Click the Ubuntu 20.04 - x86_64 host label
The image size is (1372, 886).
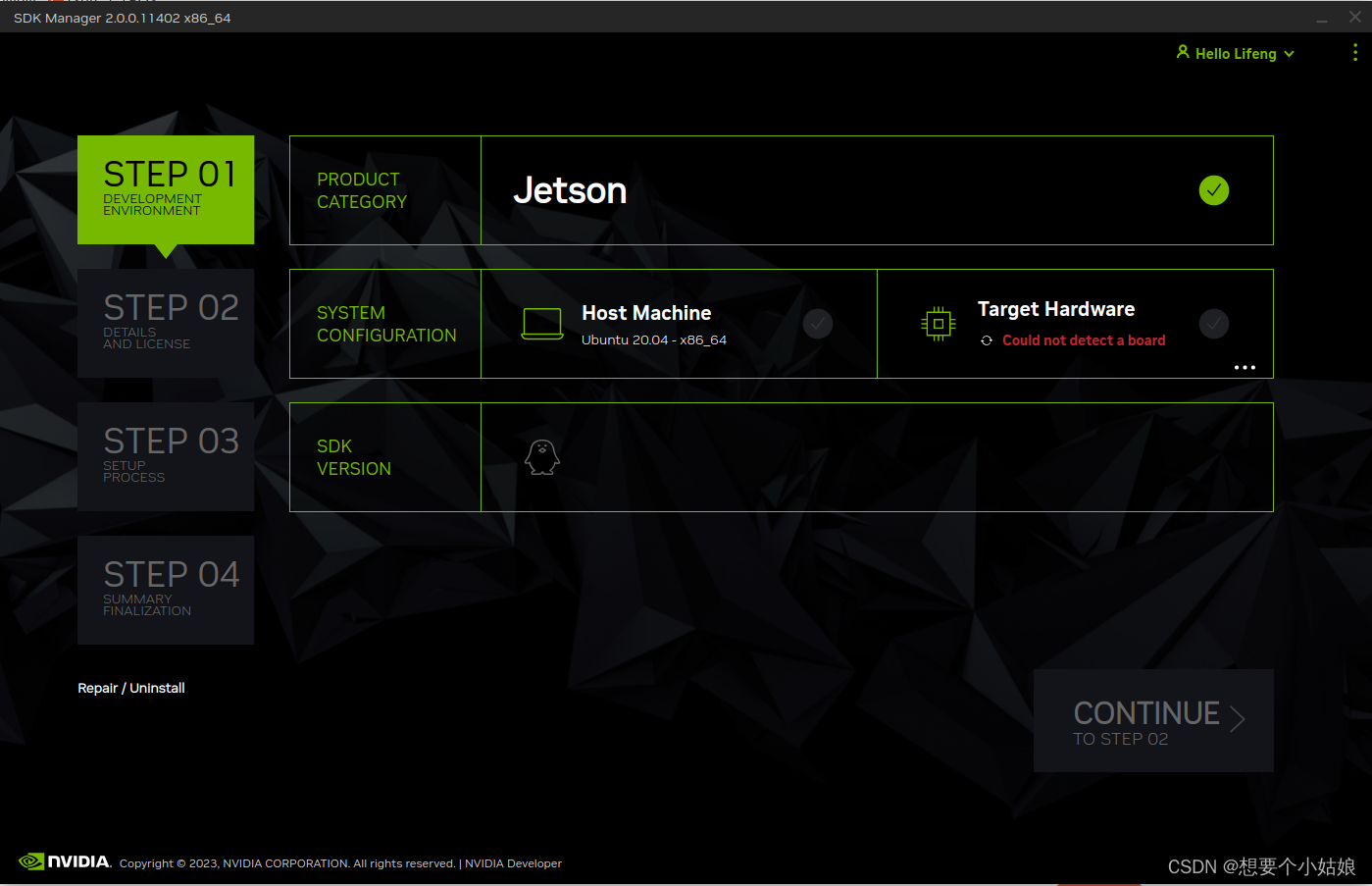[x=654, y=340]
